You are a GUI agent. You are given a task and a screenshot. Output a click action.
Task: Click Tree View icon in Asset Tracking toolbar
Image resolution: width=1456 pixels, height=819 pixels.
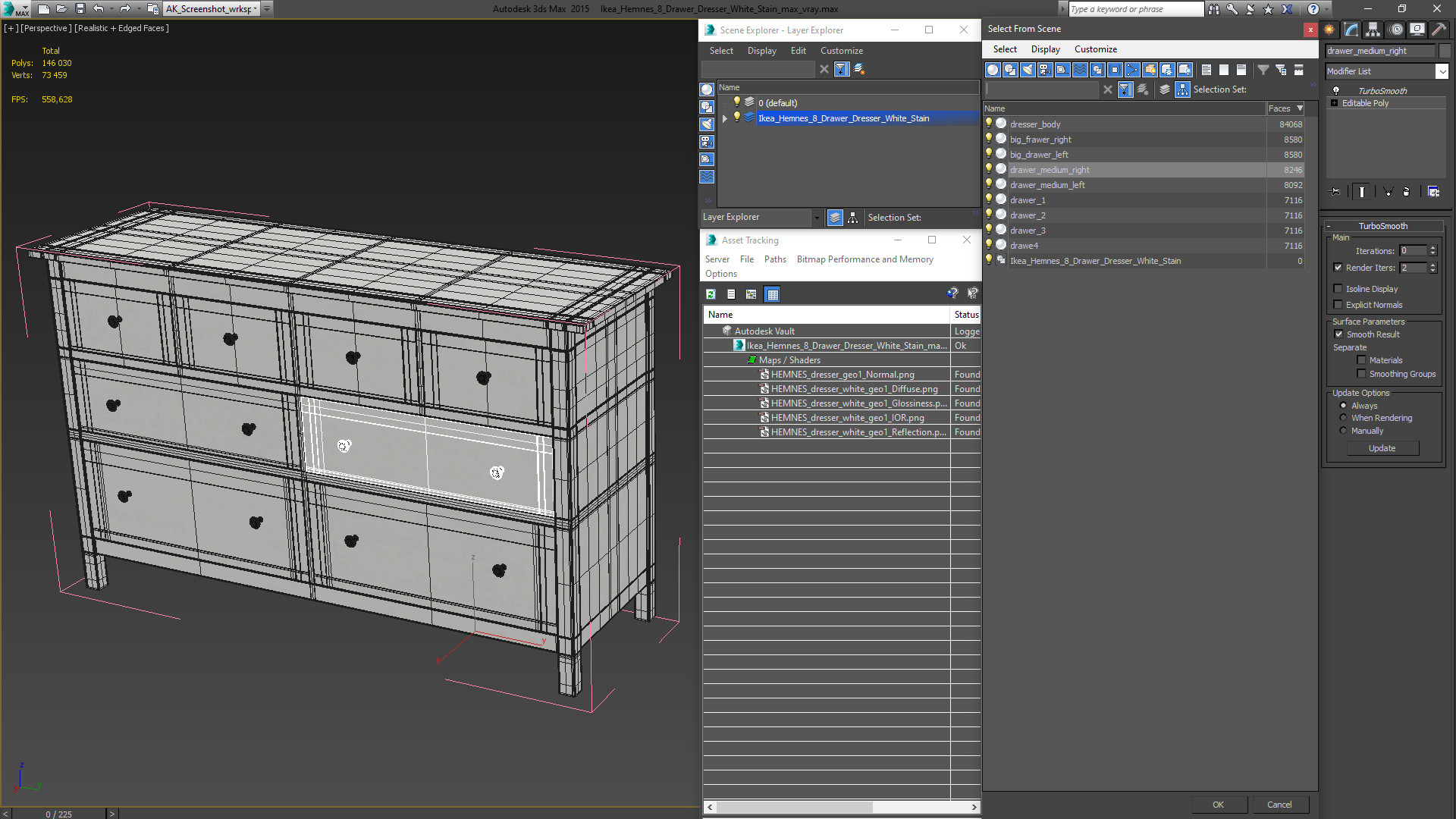(x=751, y=294)
